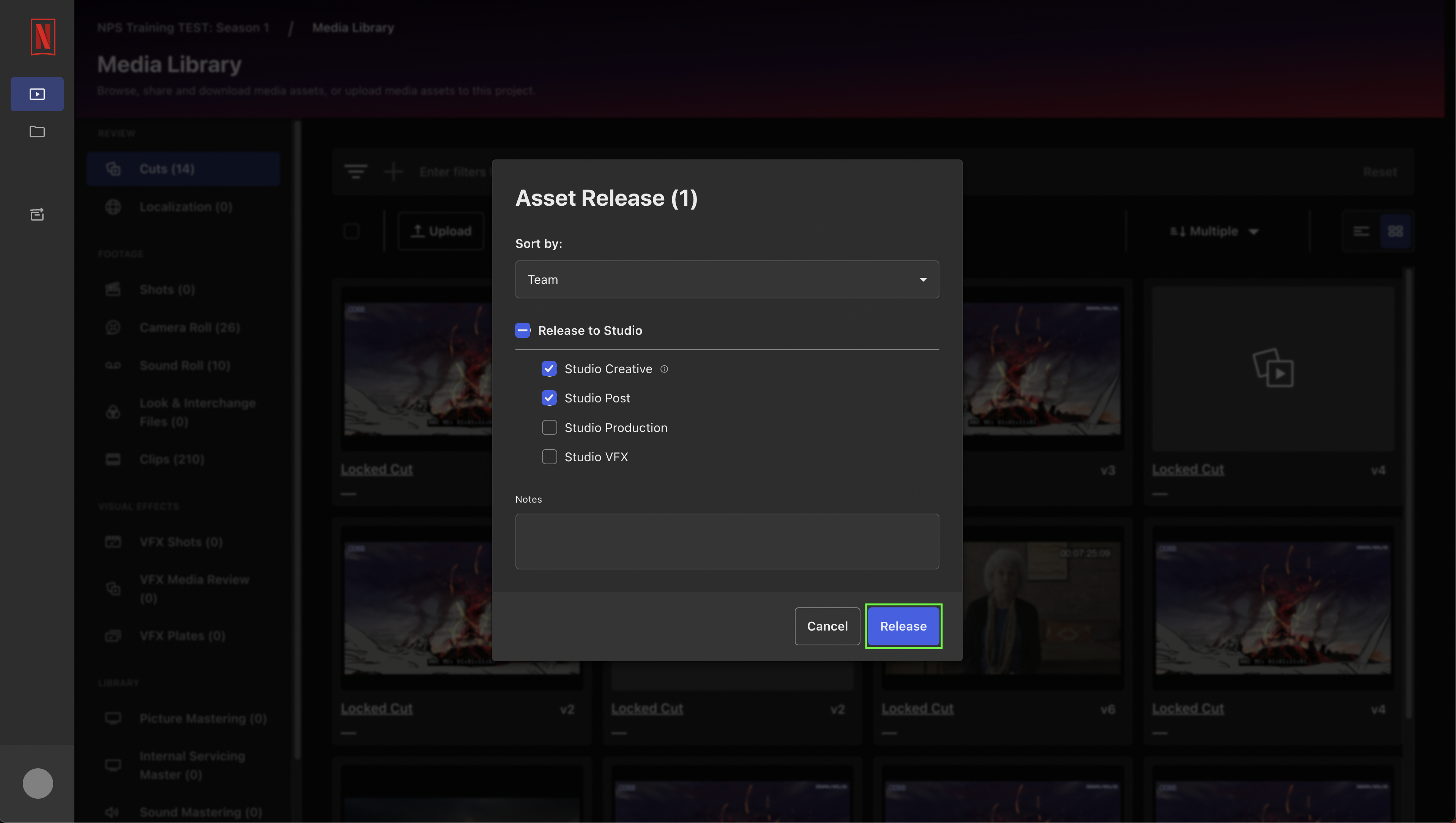Image resolution: width=1456 pixels, height=823 pixels.
Task: Open the Media Library sidebar icon
Action: click(x=37, y=94)
